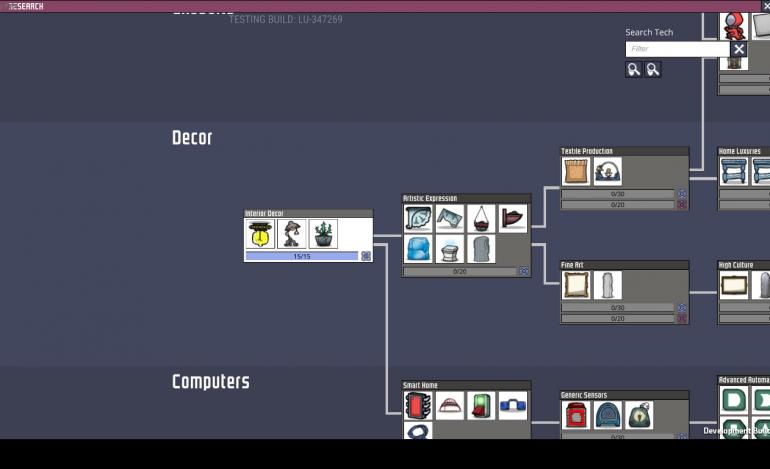Select the eye-shaped sensor icon in Generic Sensors

(639, 415)
